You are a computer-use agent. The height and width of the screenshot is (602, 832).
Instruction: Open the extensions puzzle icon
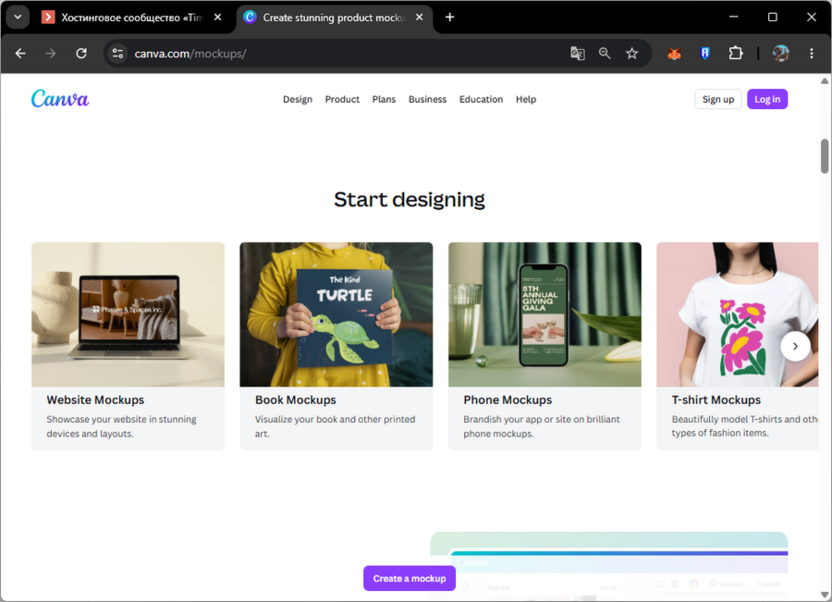click(735, 54)
